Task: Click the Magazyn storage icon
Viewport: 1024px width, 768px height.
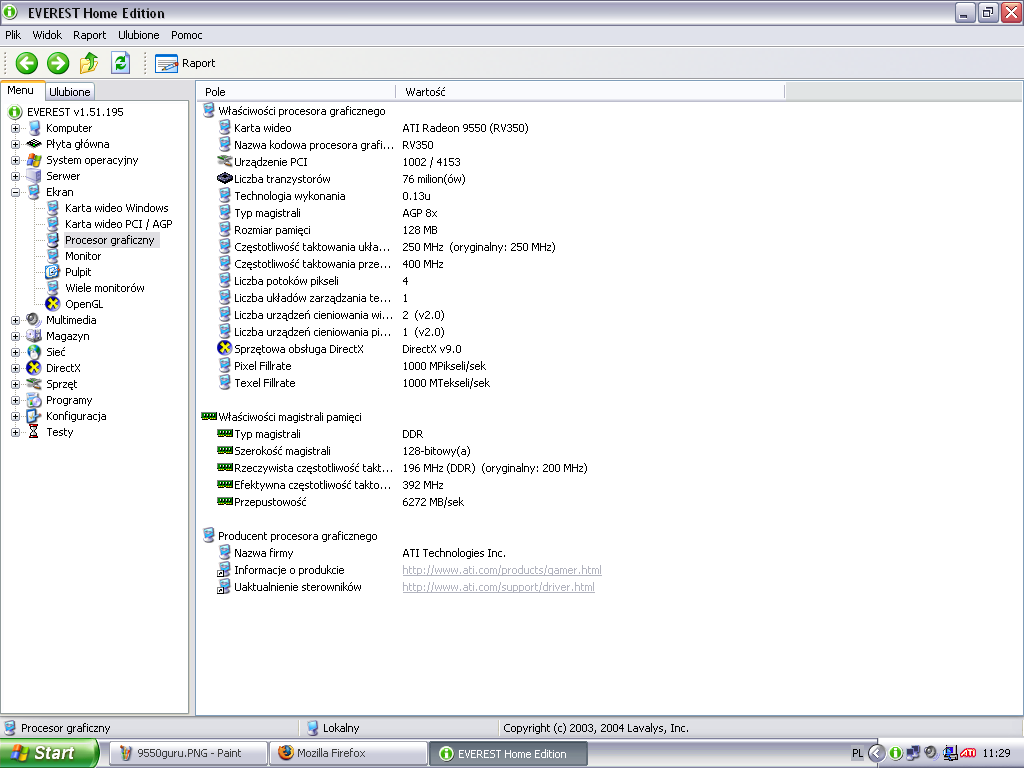Action: [34, 336]
